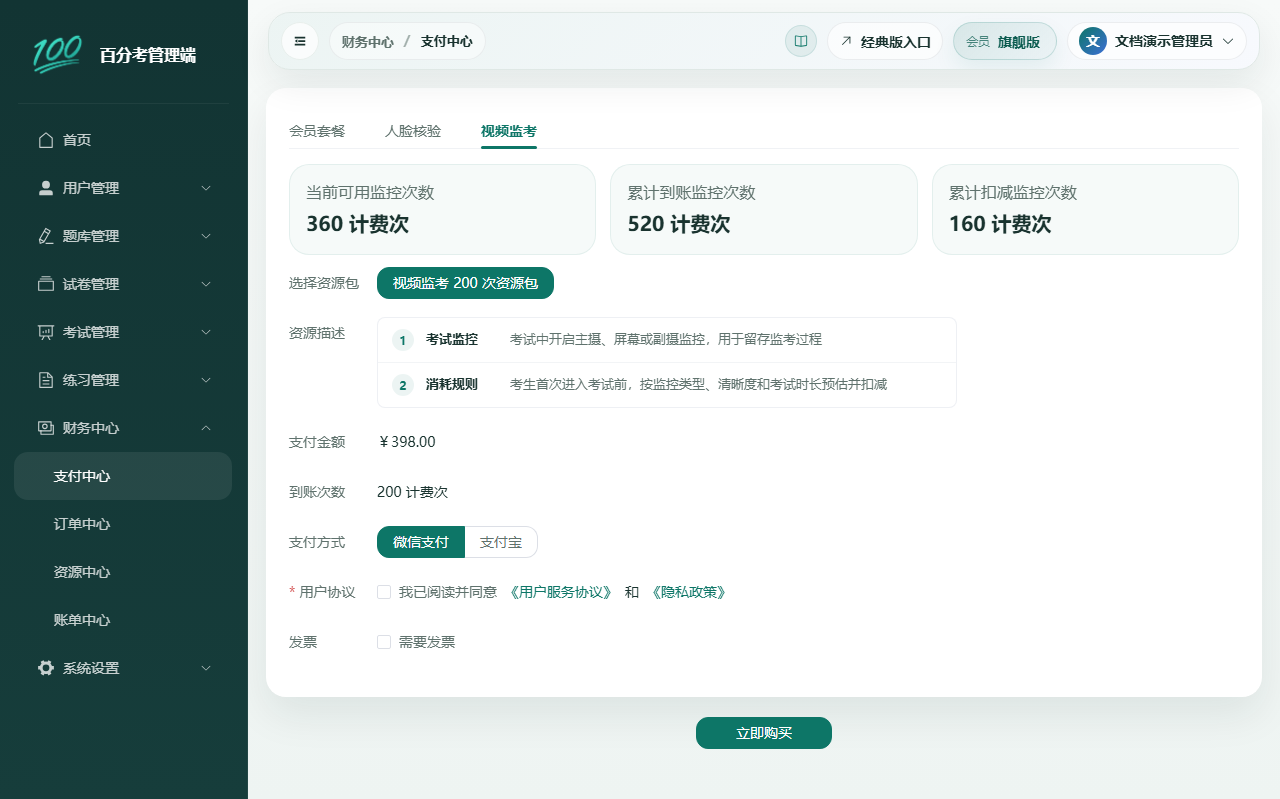
Task: Expand 用户管理 chevron in sidebar
Action: click(206, 188)
